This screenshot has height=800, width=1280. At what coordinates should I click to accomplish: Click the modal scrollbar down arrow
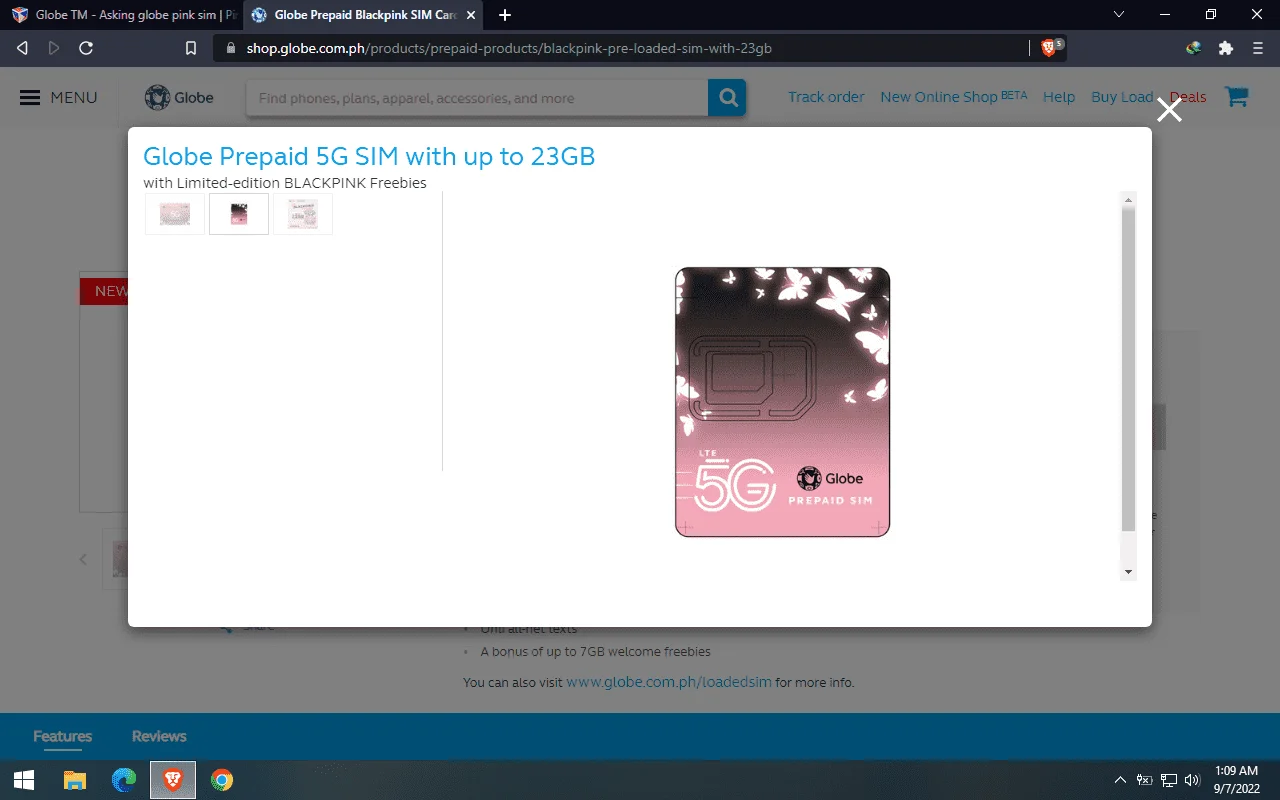coord(1128,572)
